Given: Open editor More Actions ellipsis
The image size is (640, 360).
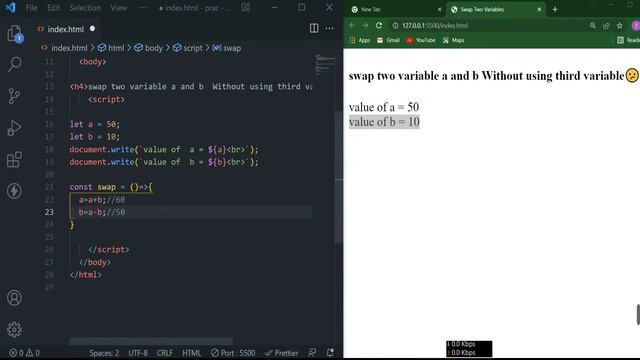Looking at the screenshot, I should [x=329, y=28].
